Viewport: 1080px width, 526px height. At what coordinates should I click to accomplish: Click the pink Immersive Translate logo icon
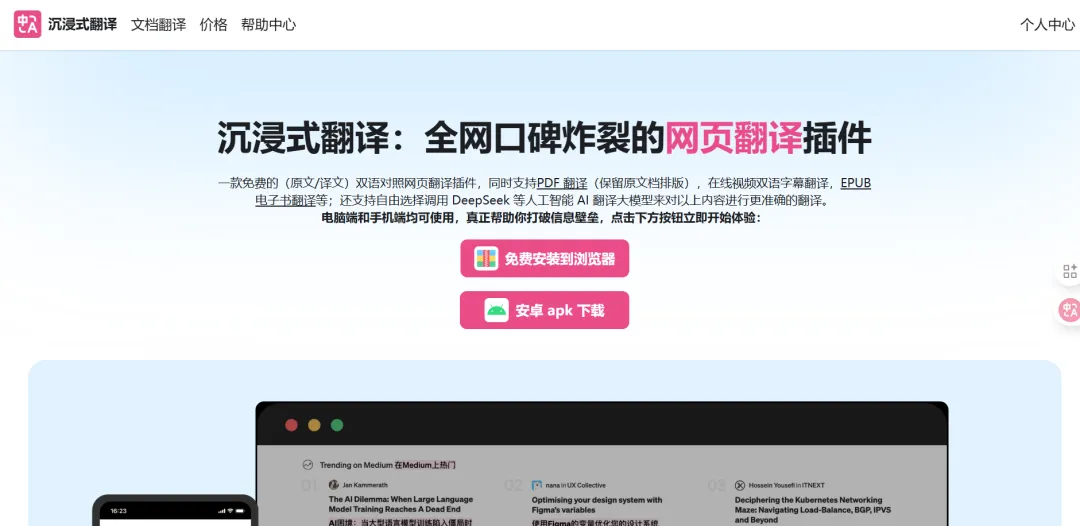tap(28, 24)
